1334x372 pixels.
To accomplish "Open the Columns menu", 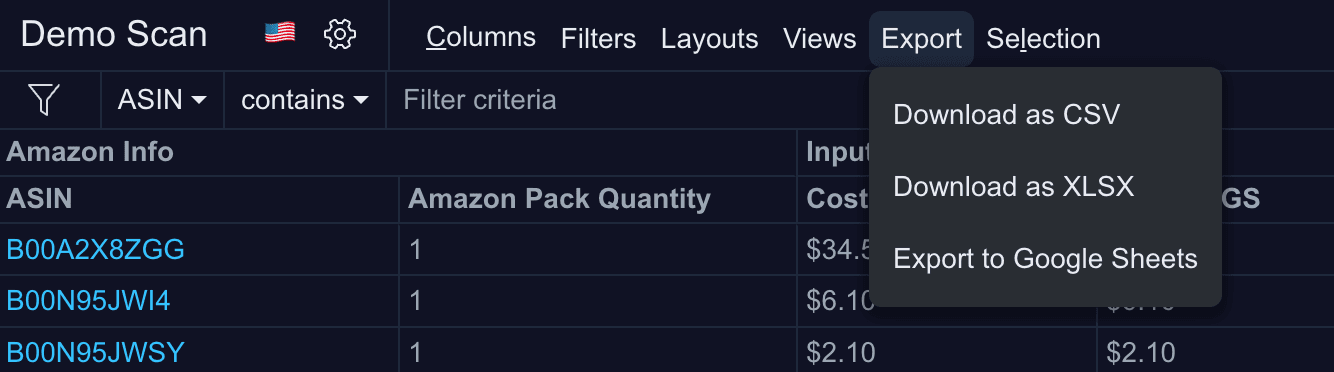I will (x=481, y=38).
